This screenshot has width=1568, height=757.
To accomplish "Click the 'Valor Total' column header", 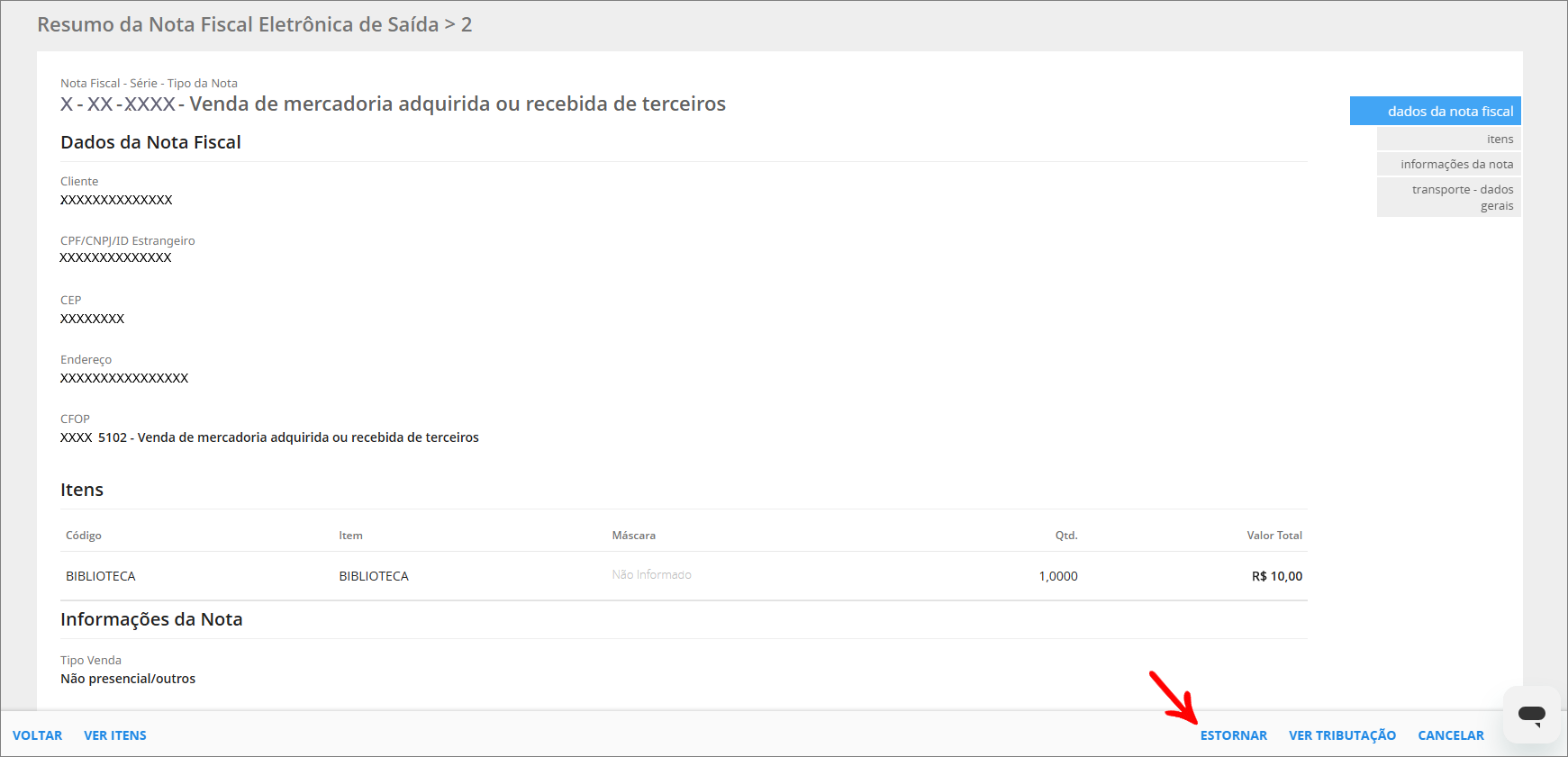I will [x=1274, y=535].
